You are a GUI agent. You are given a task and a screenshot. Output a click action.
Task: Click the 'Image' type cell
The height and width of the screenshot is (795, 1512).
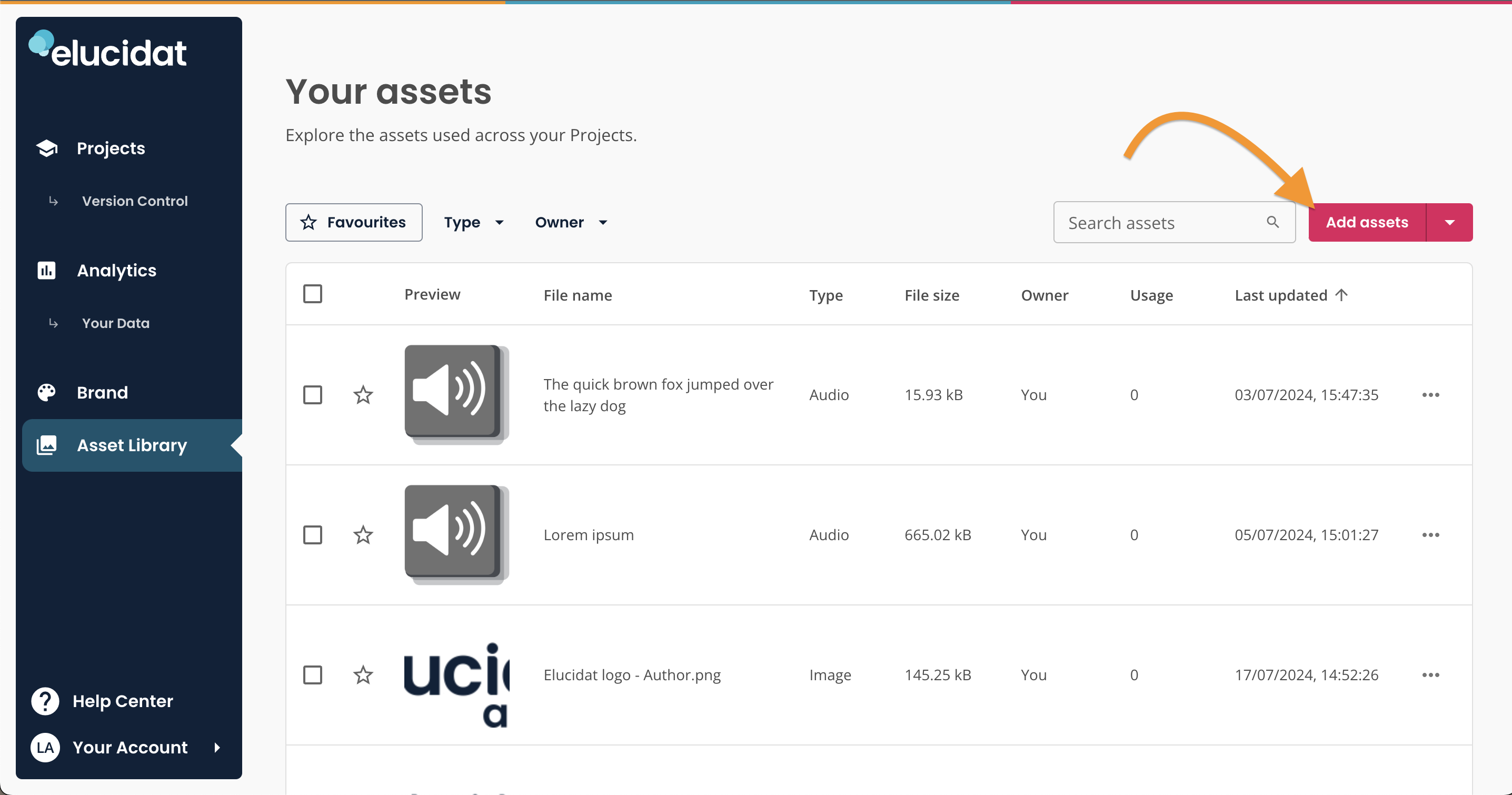[830, 674]
